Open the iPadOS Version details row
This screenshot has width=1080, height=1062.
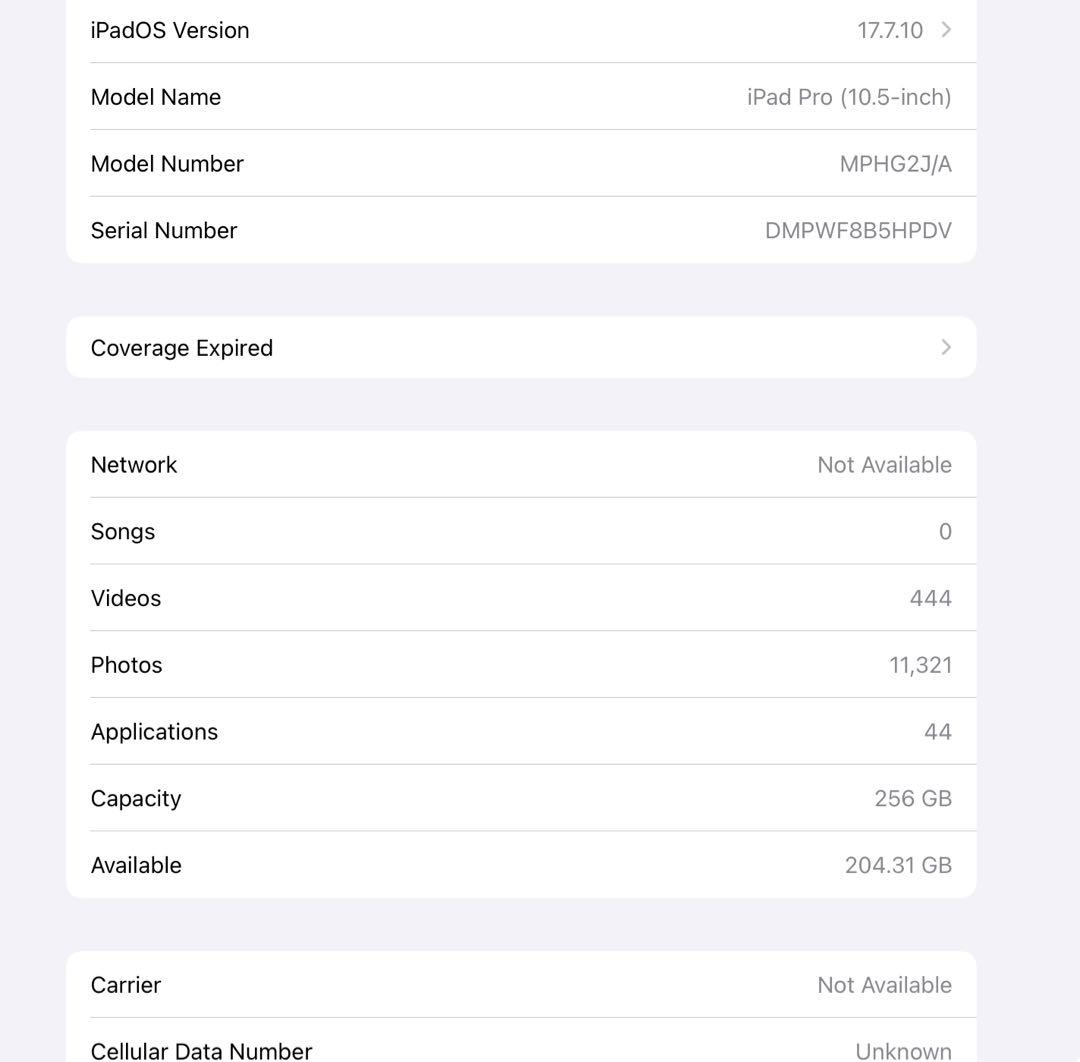(x=520, y=30)
